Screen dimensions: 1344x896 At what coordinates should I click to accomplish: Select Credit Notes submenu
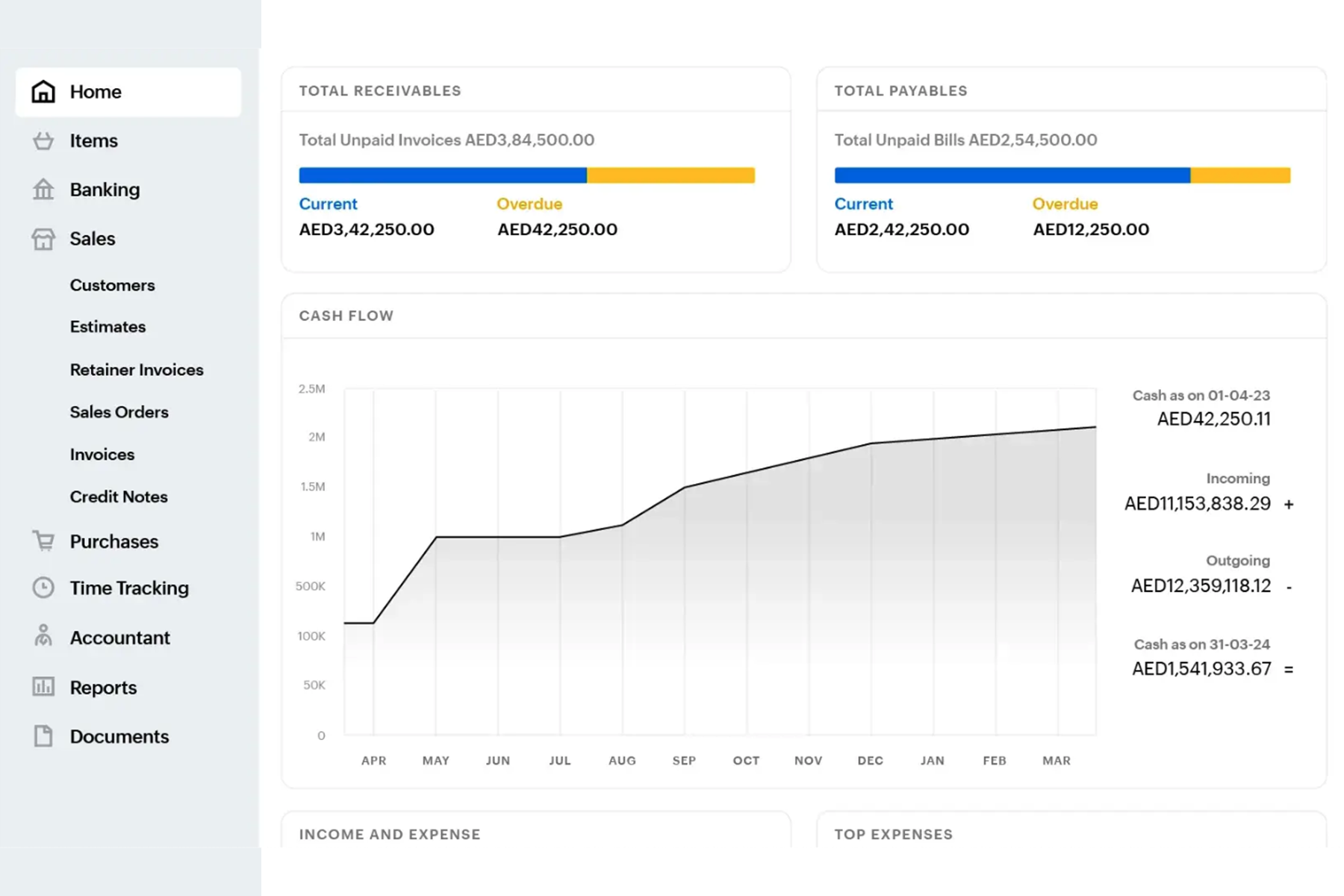click(119, 497)
